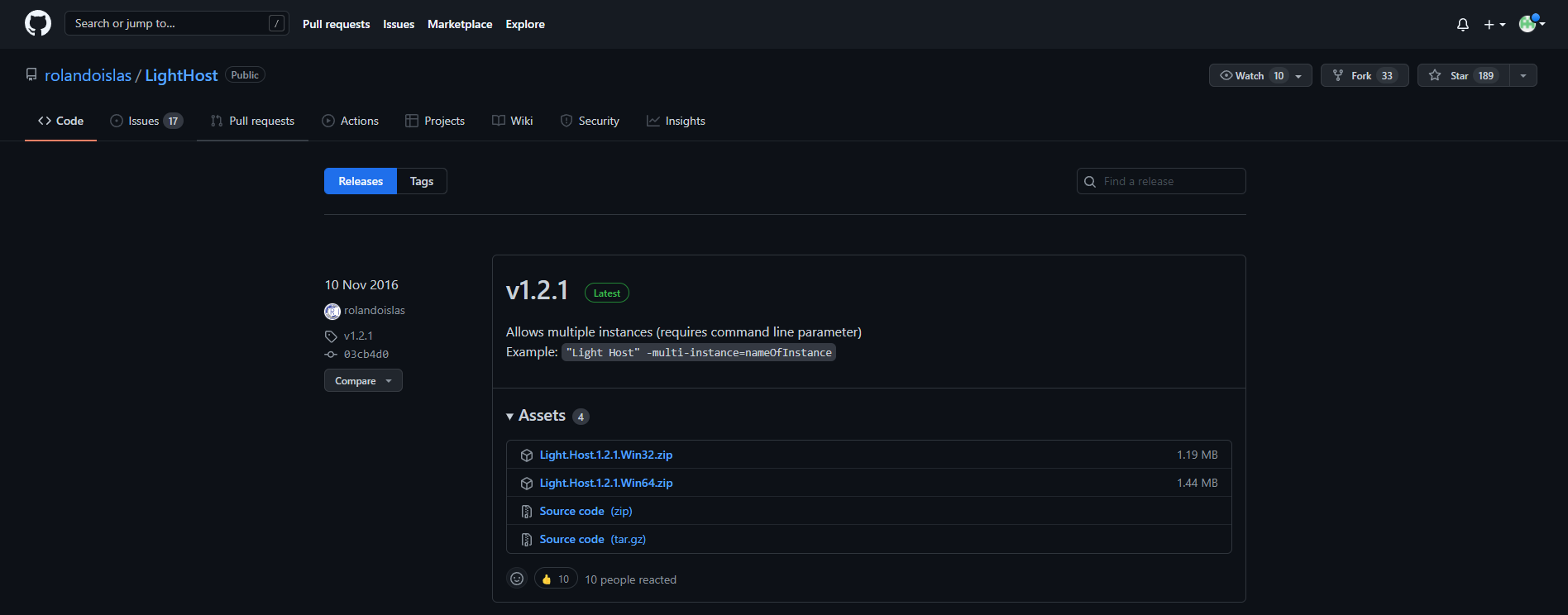This screenshot has width=1568, height=615.
Task: Open rolandoislas author link under release date
Action: click(x=374, y=311)
